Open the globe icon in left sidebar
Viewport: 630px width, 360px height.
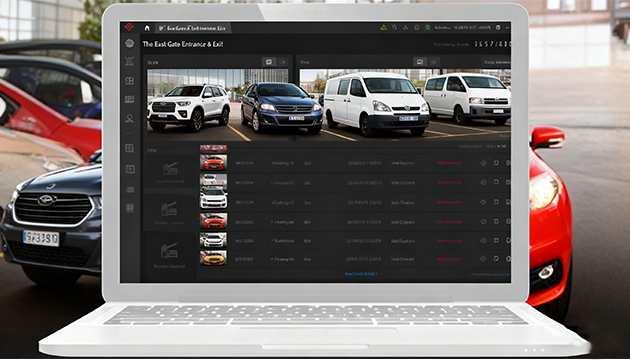pyautogui.click(x=129, y=43)
